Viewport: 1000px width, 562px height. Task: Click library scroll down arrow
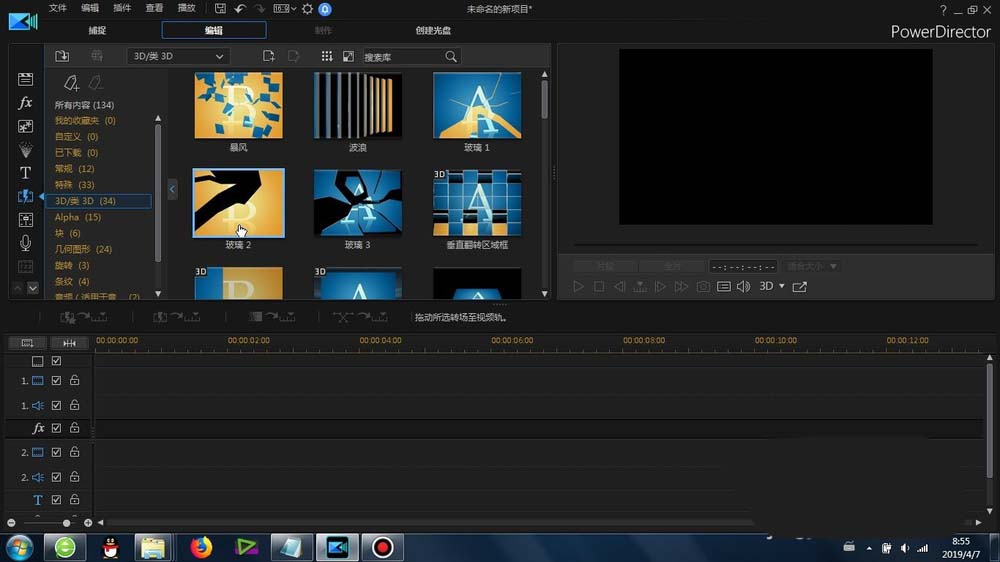tap(545, 293)
